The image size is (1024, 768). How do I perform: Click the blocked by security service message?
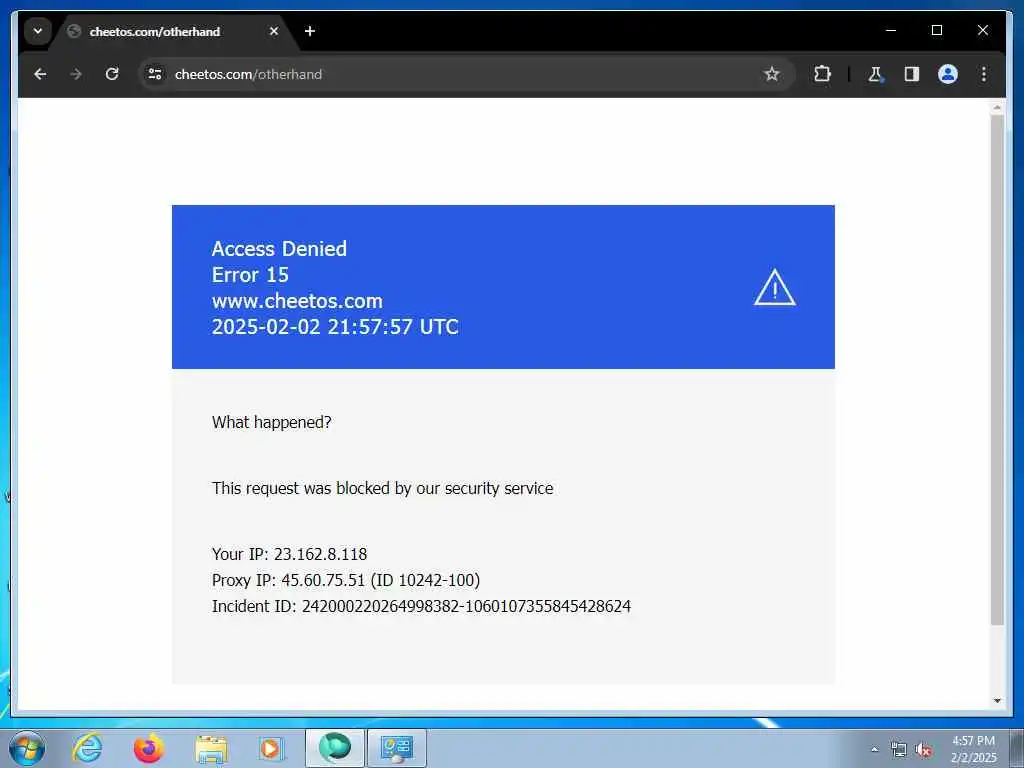pyautogui.click(x=383, y=488)
